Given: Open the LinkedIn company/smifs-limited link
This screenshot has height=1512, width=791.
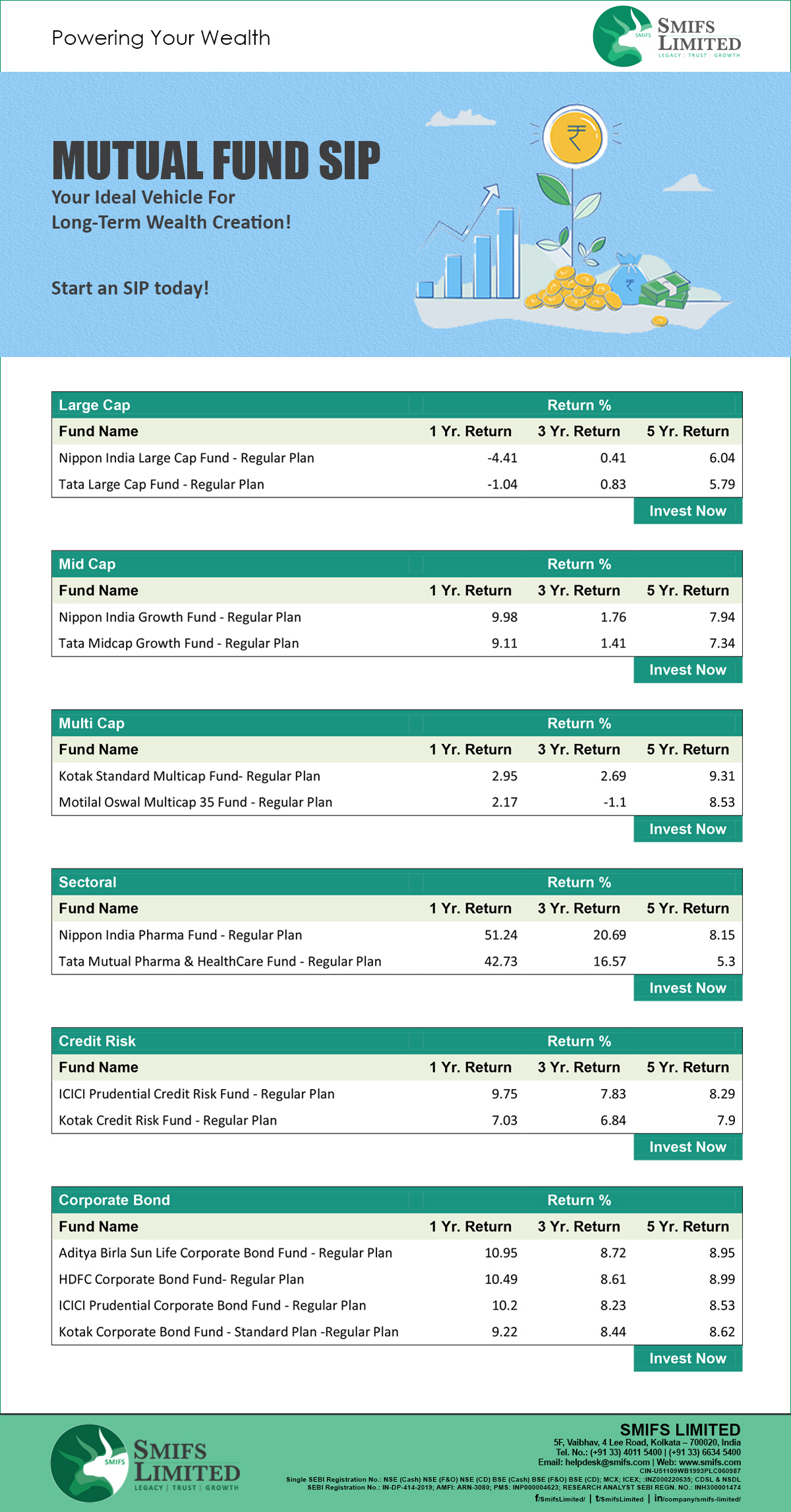Looking at the screenshot, I should [697, 1498].
